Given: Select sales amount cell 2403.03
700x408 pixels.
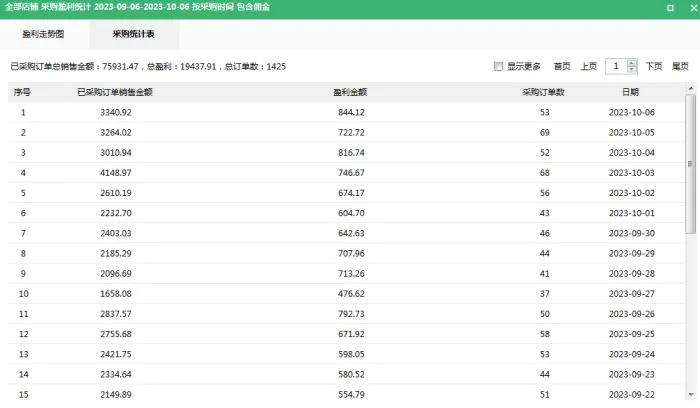Looking at the screenshot, I should tap(116, 233).
